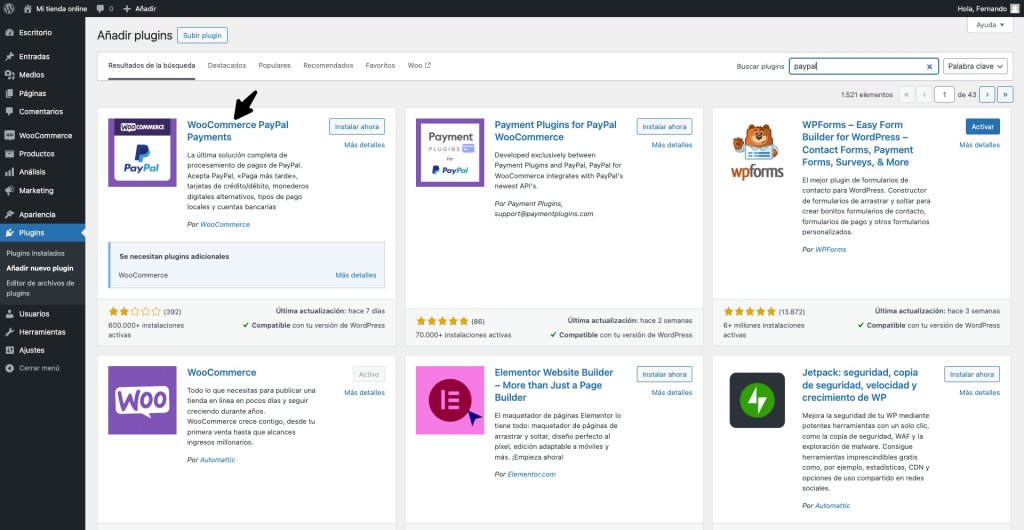This screenshot has width=1024, height=530.
Task: Click the Subir plugin button
Action: (202, 35)
